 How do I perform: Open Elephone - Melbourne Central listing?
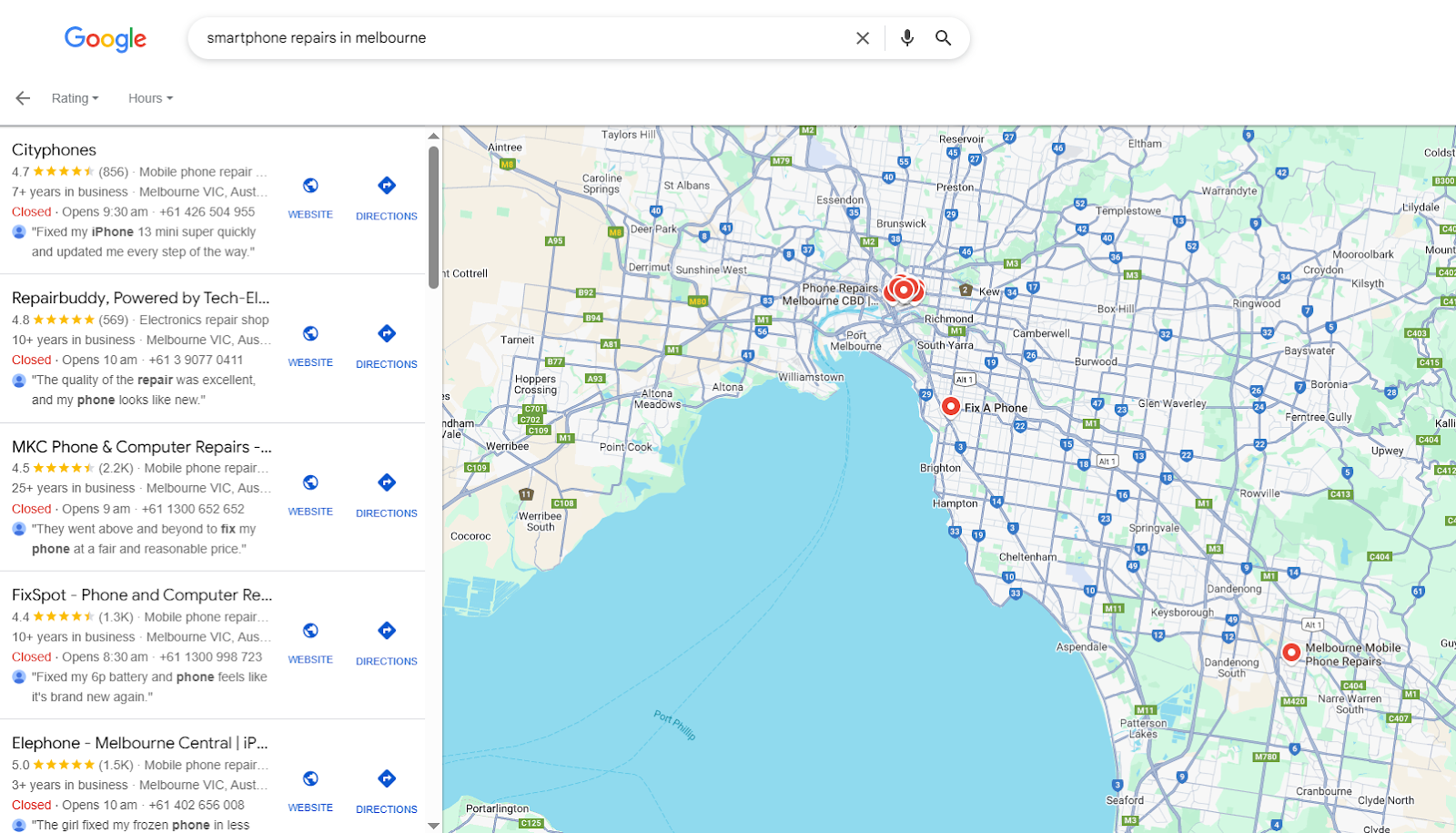140,744
